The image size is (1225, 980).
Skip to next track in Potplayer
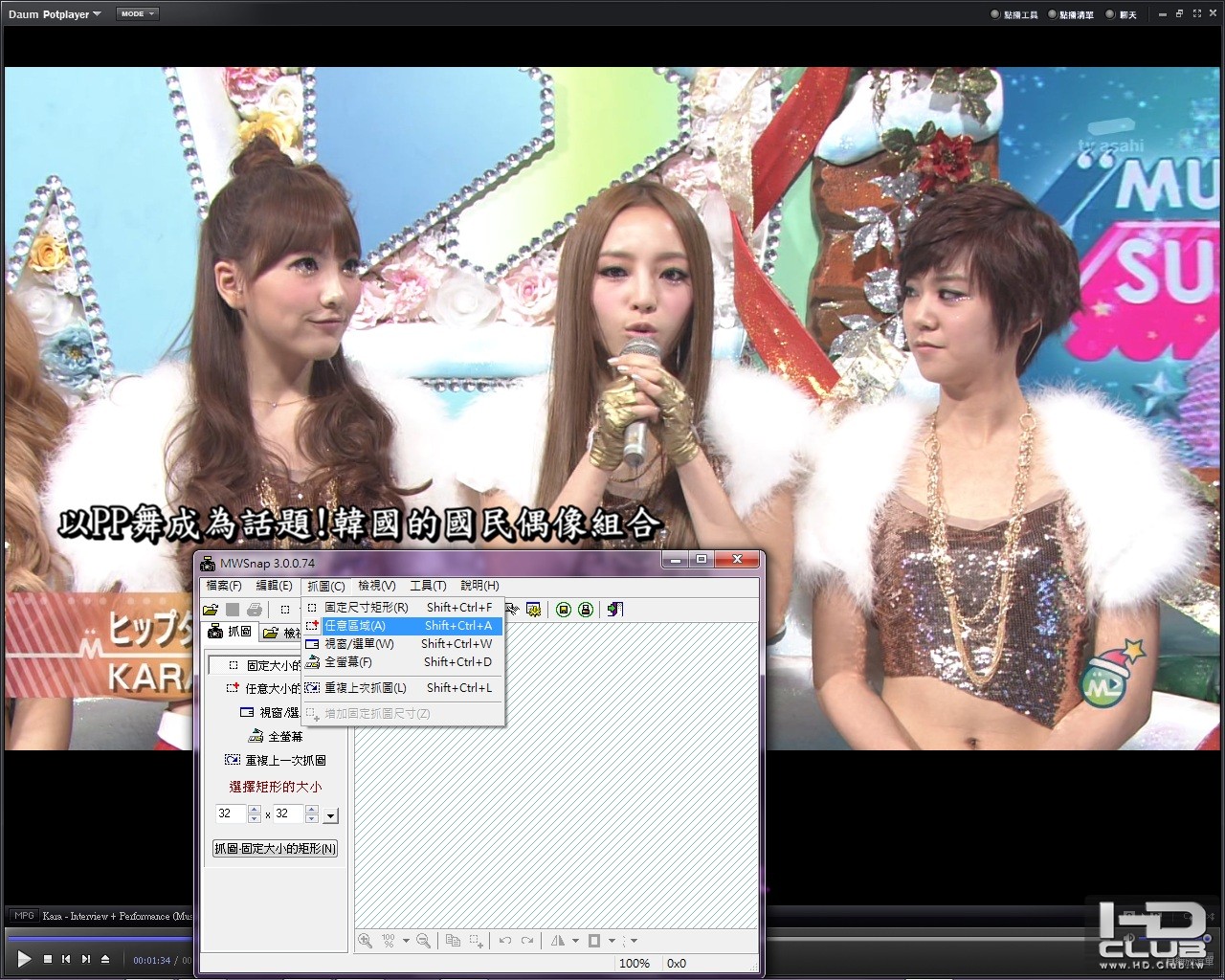pyautogui.click(x=86, y=959)
